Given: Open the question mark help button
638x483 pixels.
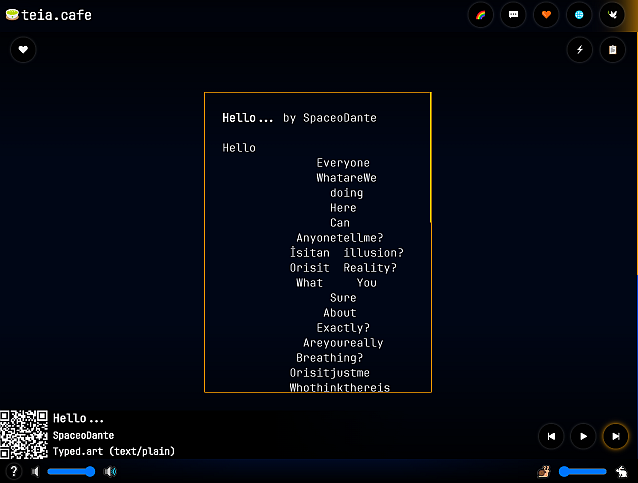Looking at the screenshot, I should point(13,472).
